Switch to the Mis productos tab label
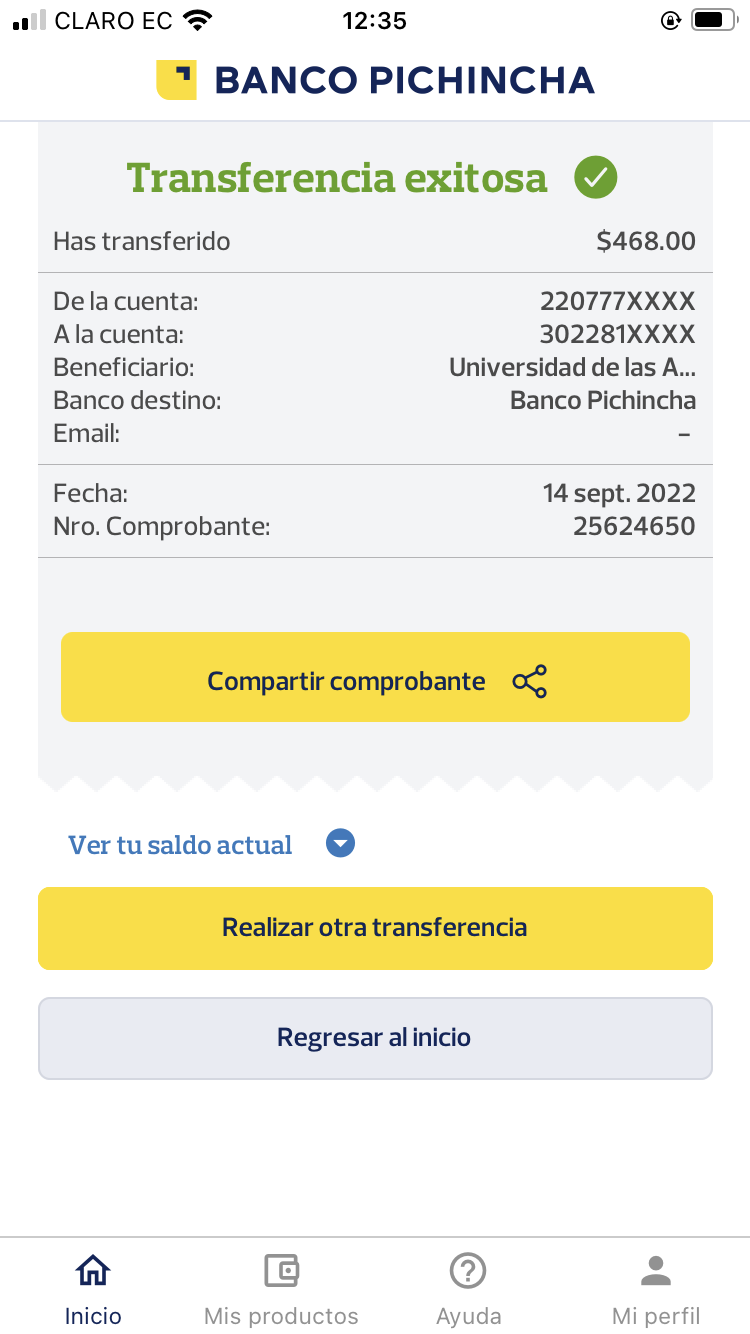 (281, 1315)
